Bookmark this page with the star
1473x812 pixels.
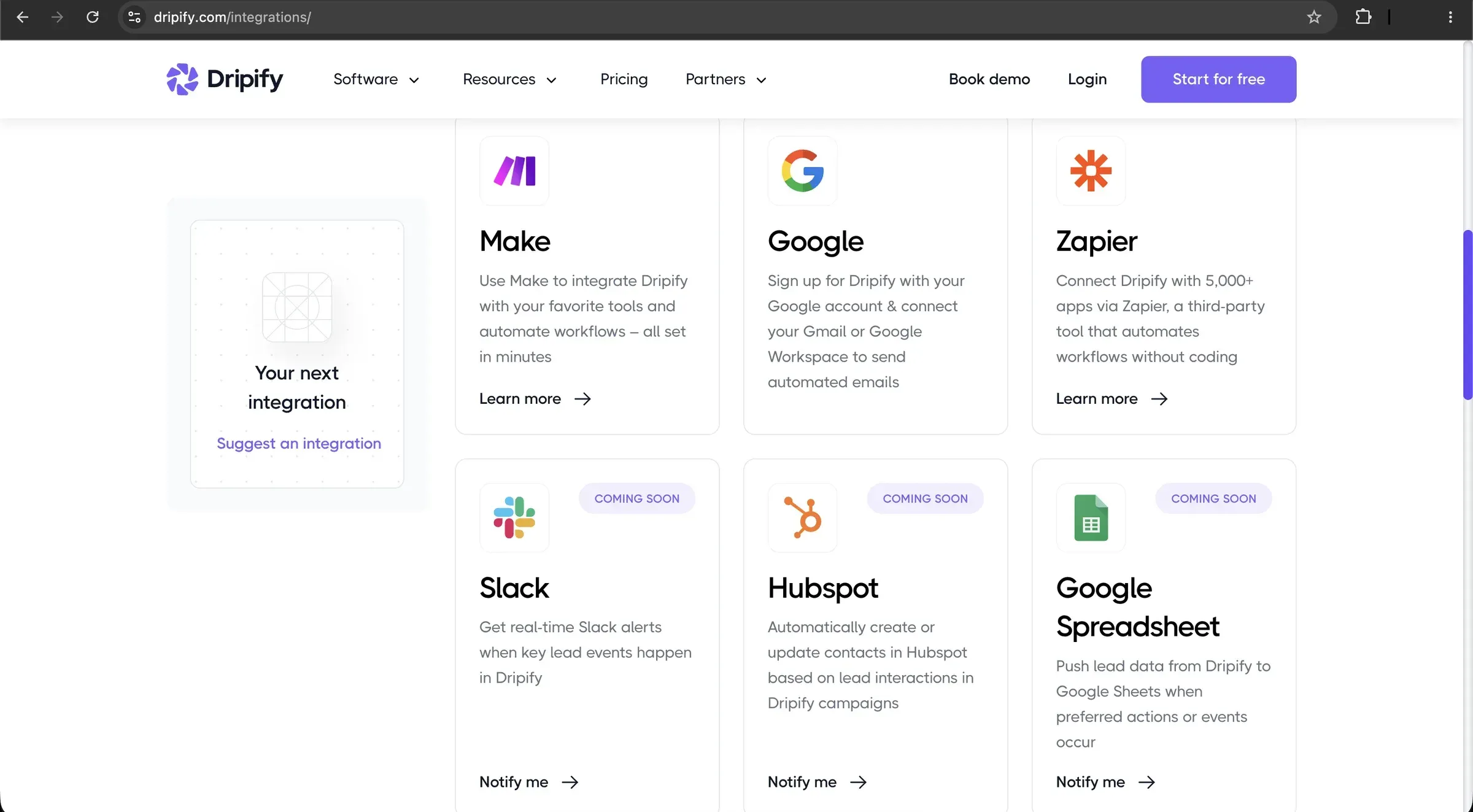pos(1313,17)
